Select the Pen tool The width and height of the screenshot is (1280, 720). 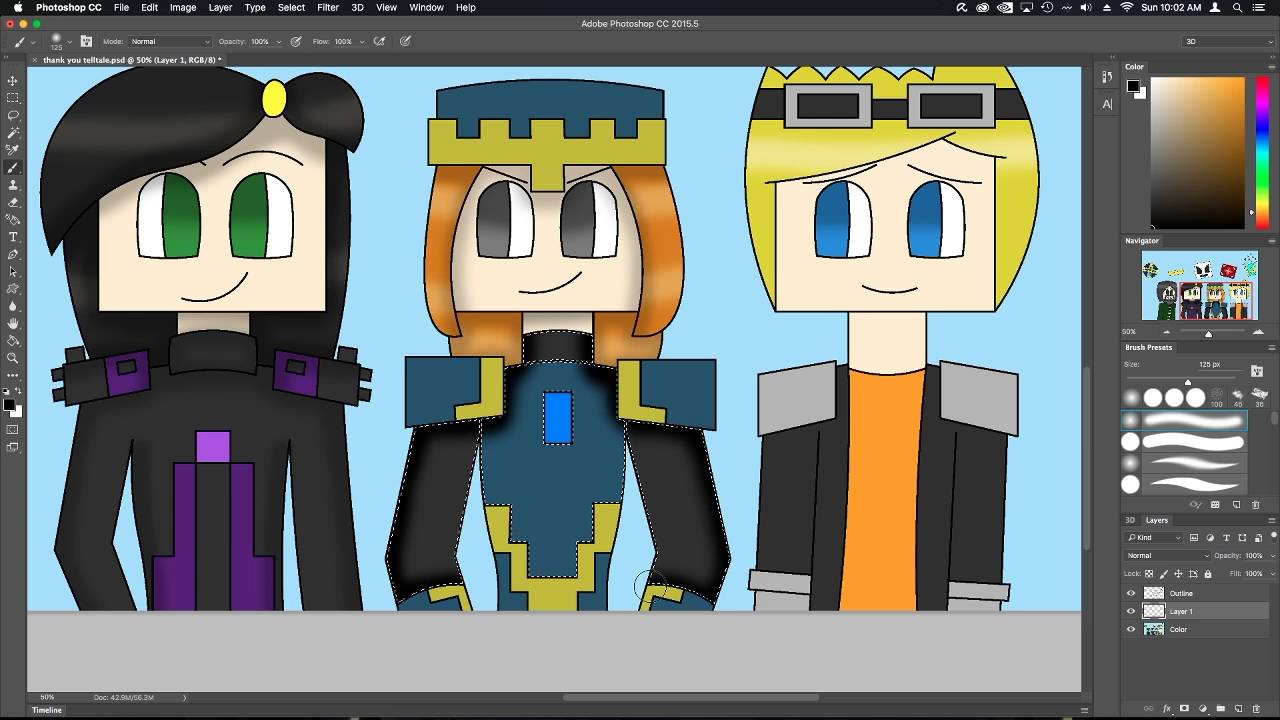point(13,254)
